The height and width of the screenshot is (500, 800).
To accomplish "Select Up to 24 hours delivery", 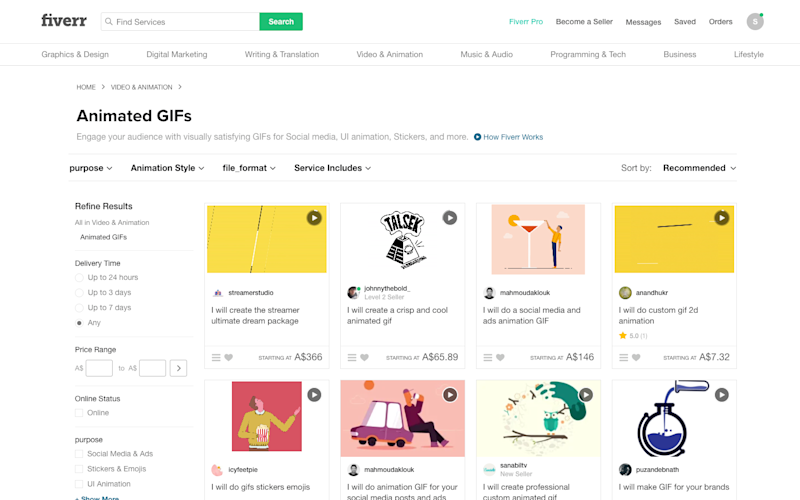I will tap(79, 278).
